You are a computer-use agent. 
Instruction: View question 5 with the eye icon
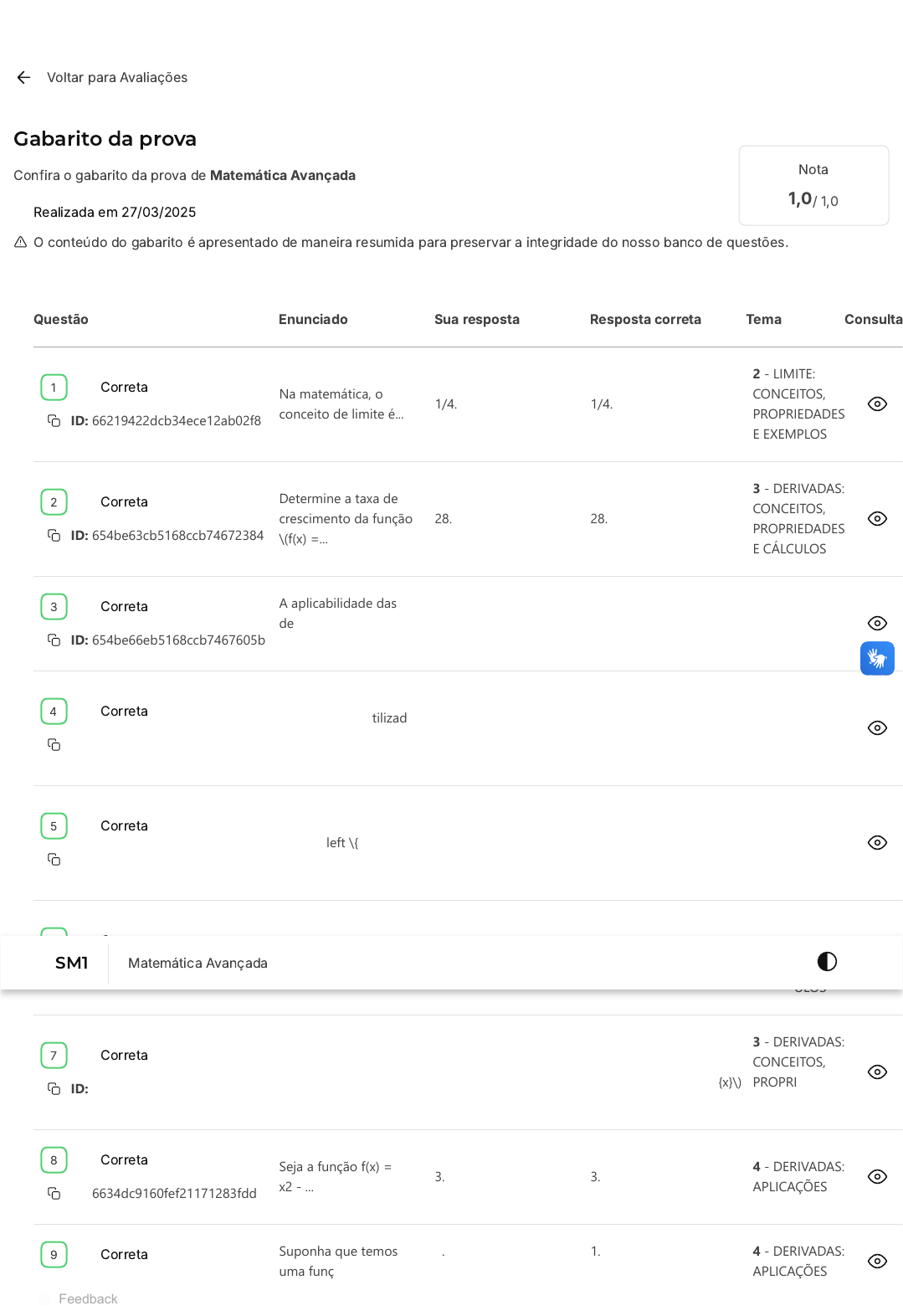pyautogui.click(x=877, y=843)
